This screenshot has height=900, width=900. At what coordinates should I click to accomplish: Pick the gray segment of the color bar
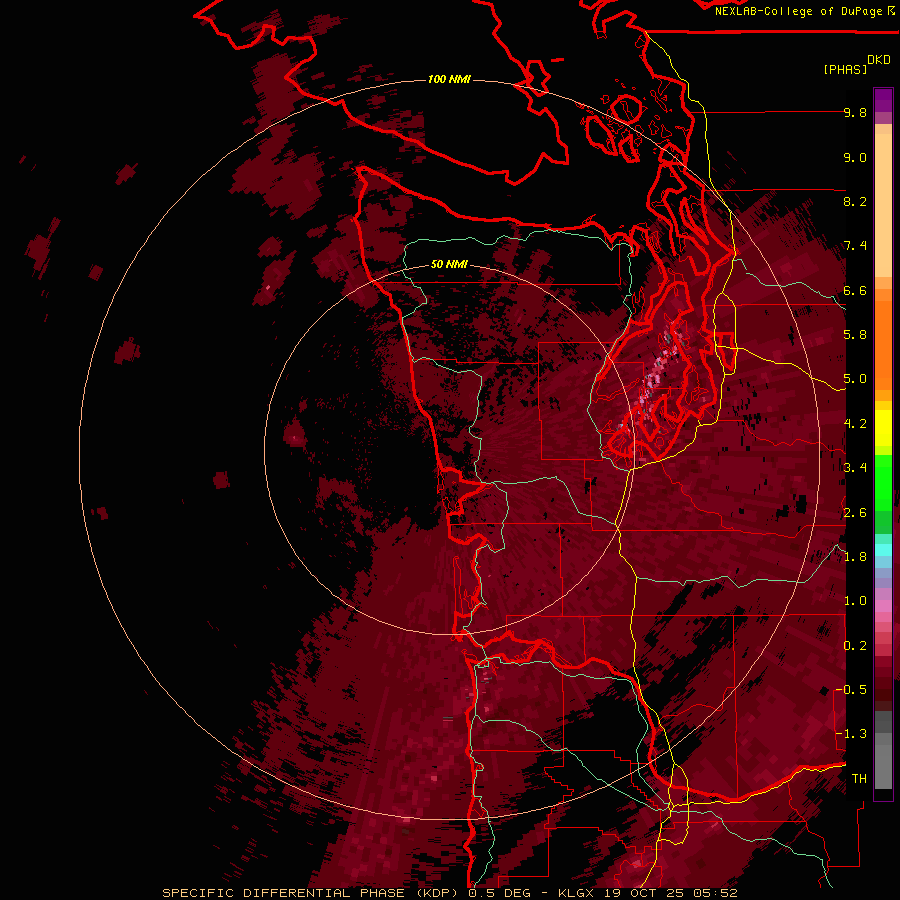883,761
